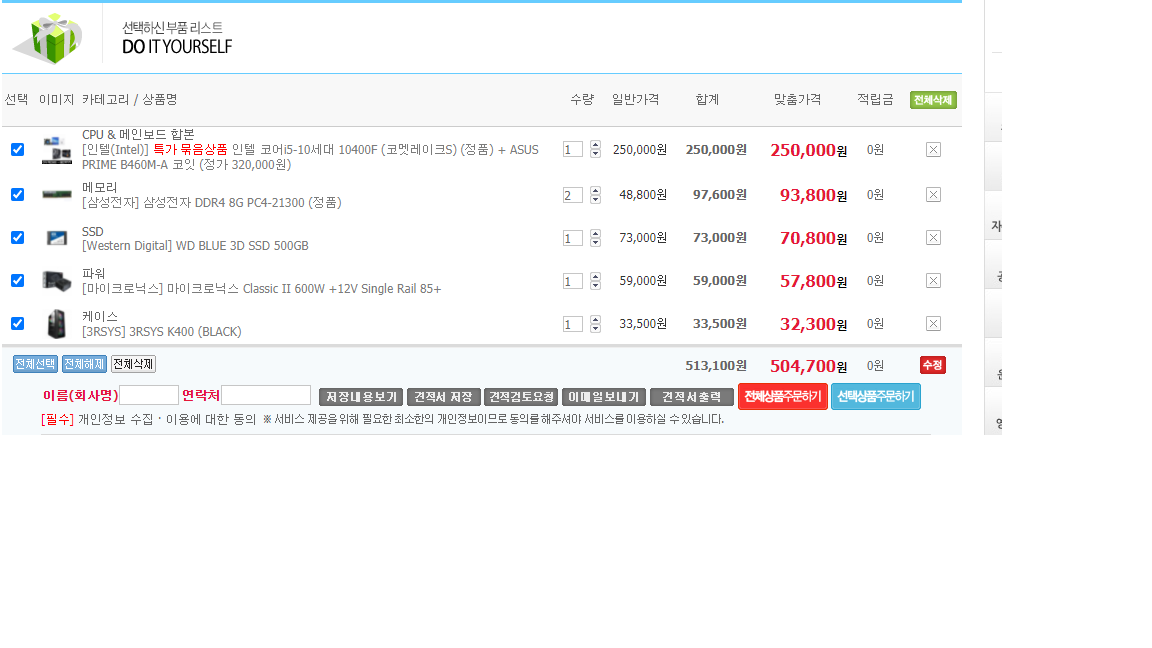
Task: Click the 32,300원 맞춤가격 of case
Action: point(813,324)
